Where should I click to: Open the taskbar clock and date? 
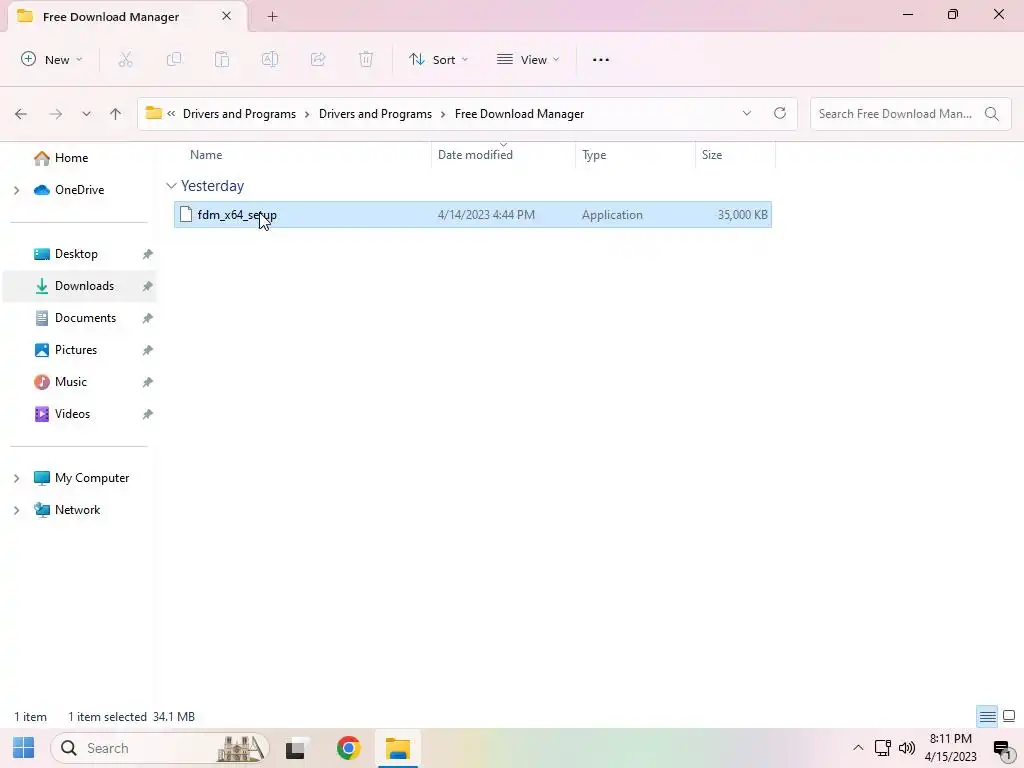click(950, 748)
